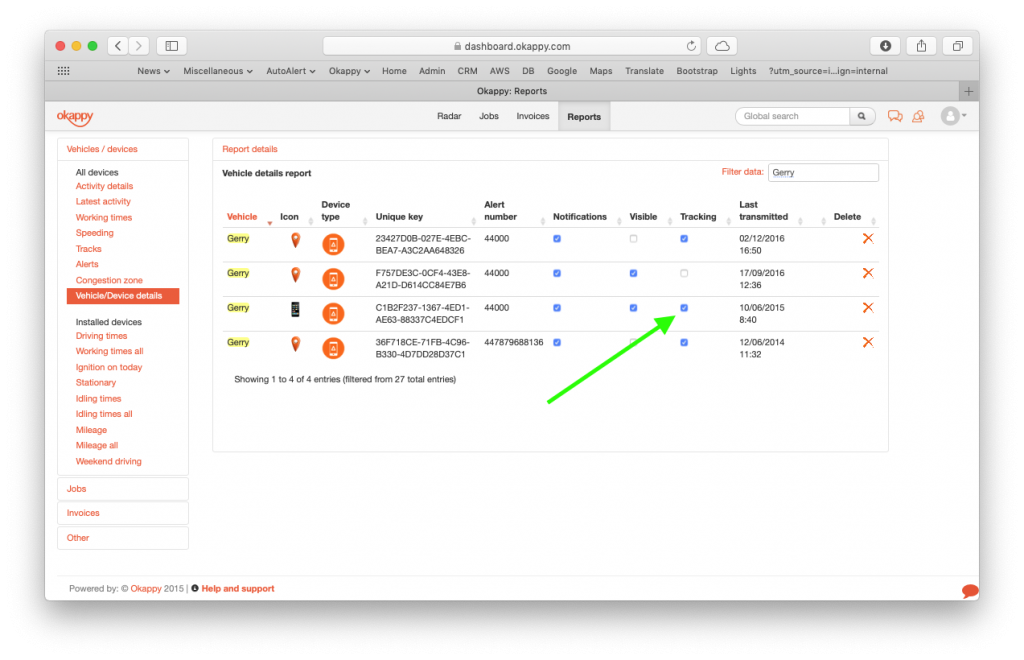
Task: Toggle the Safari sidebar button
Action: pyautogui.click(x=172, y=46)
